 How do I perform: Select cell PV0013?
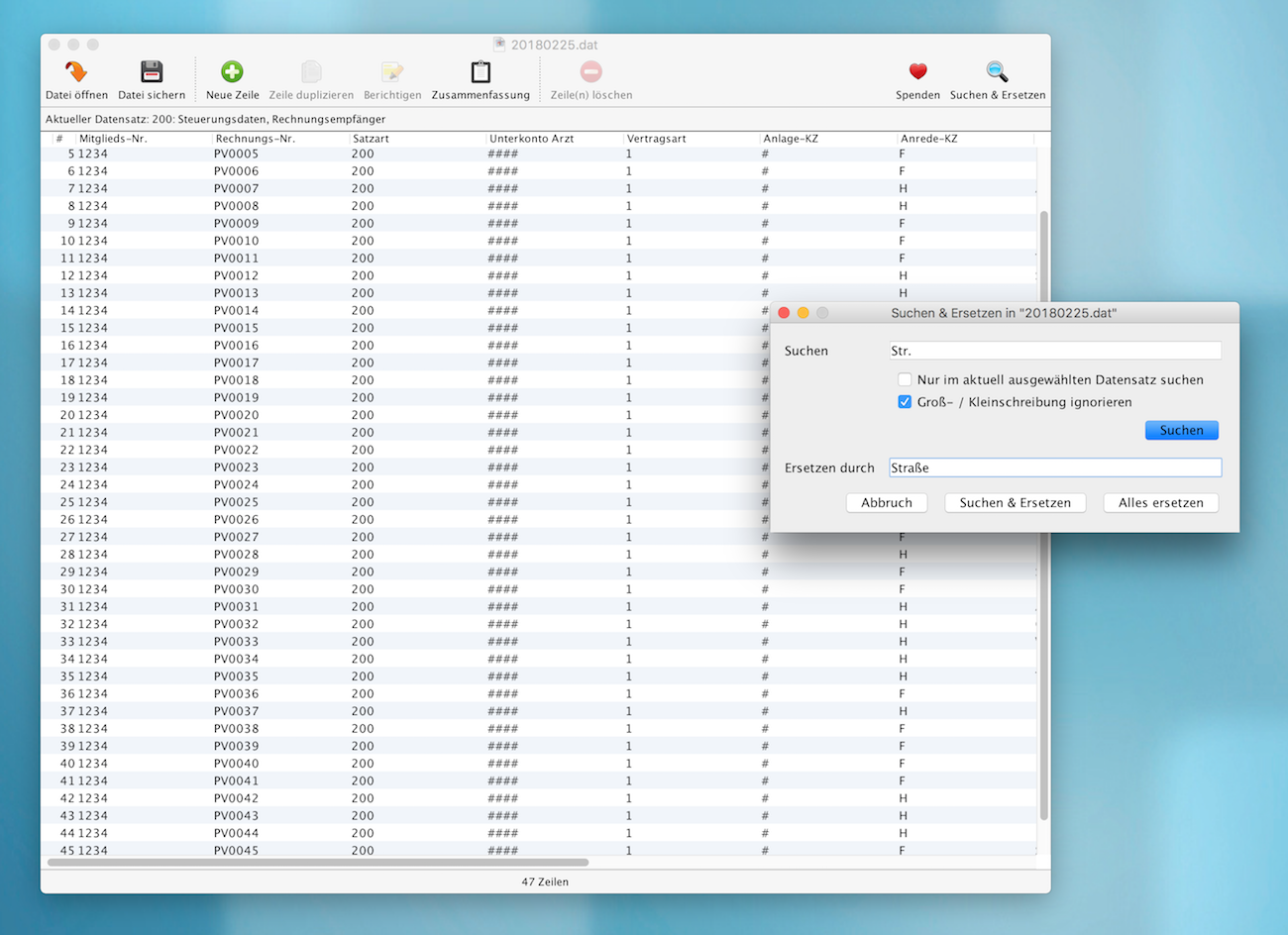[236, 293]
